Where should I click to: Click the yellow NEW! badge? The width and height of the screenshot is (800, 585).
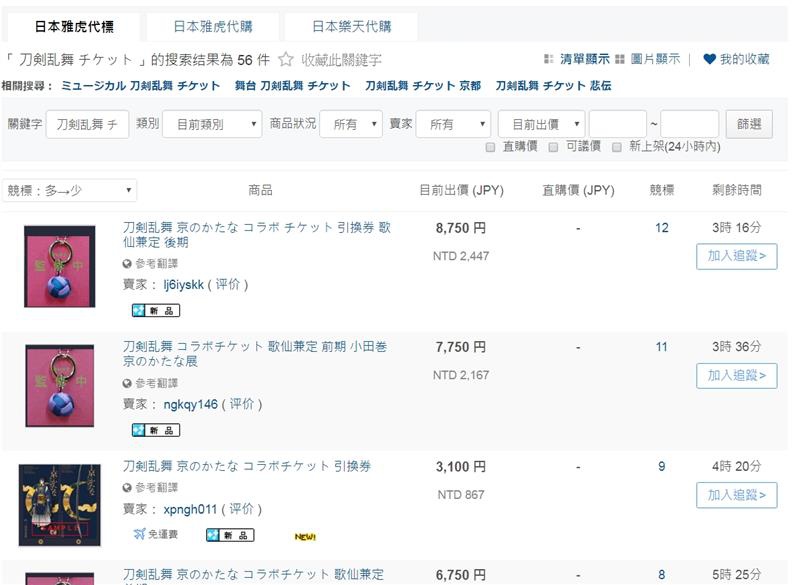305,537
